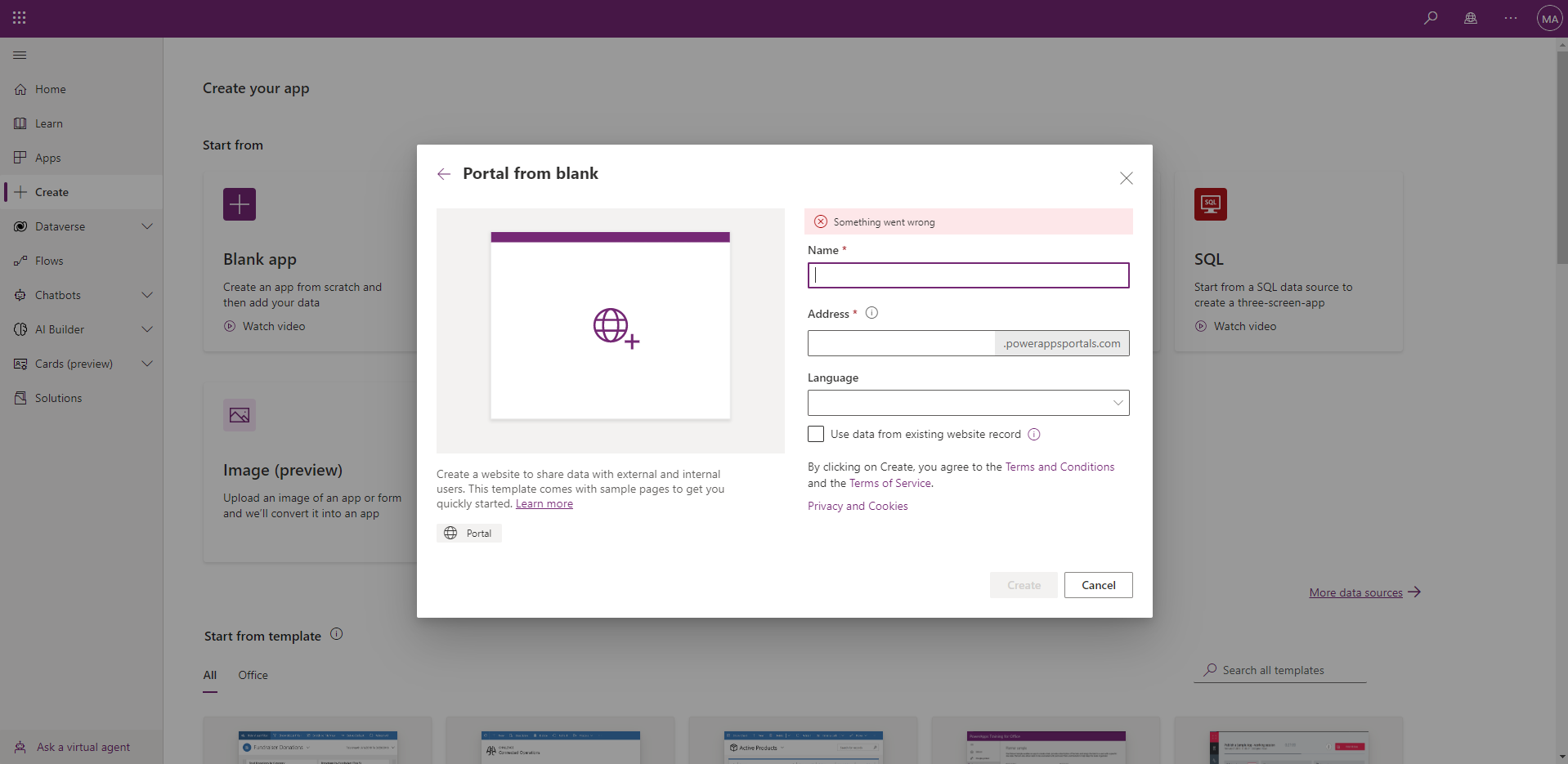
Task: Open the app launcher waffle icon
Action: pyautogui.click(x=20, y=18)
